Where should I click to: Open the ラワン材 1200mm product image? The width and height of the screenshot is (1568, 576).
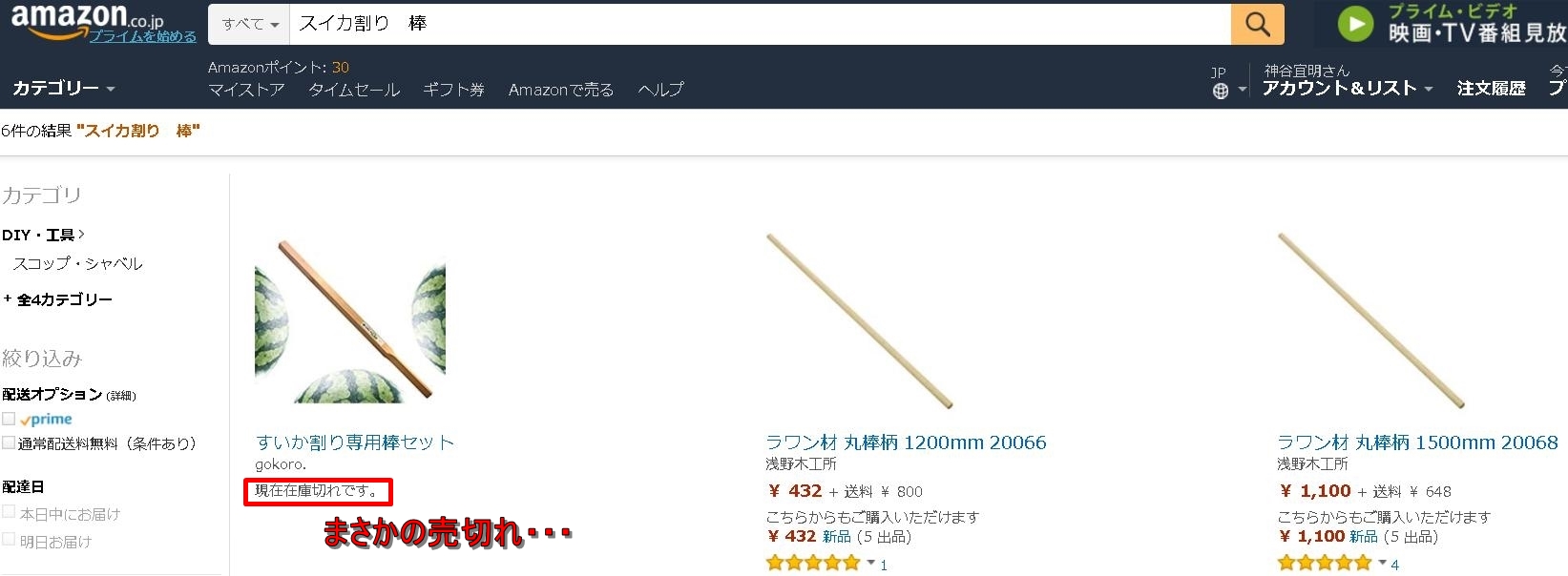tap(861, 320)
